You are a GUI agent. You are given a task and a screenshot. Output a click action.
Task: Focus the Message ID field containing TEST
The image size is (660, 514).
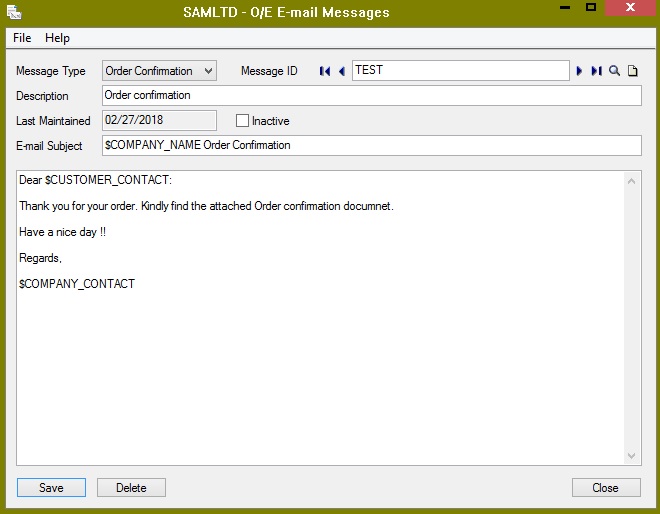461,70
